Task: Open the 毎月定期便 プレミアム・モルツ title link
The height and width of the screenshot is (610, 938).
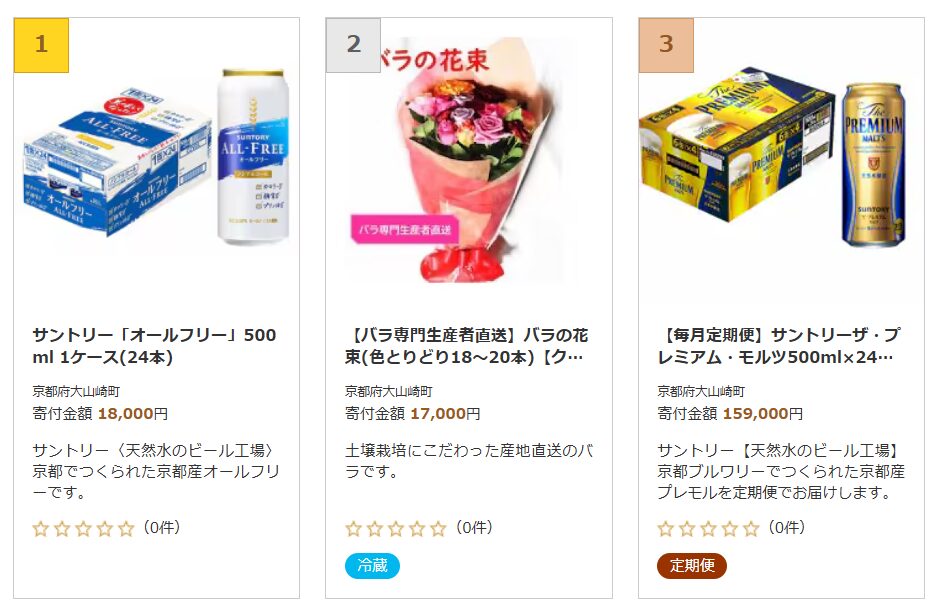Action: 779,346
